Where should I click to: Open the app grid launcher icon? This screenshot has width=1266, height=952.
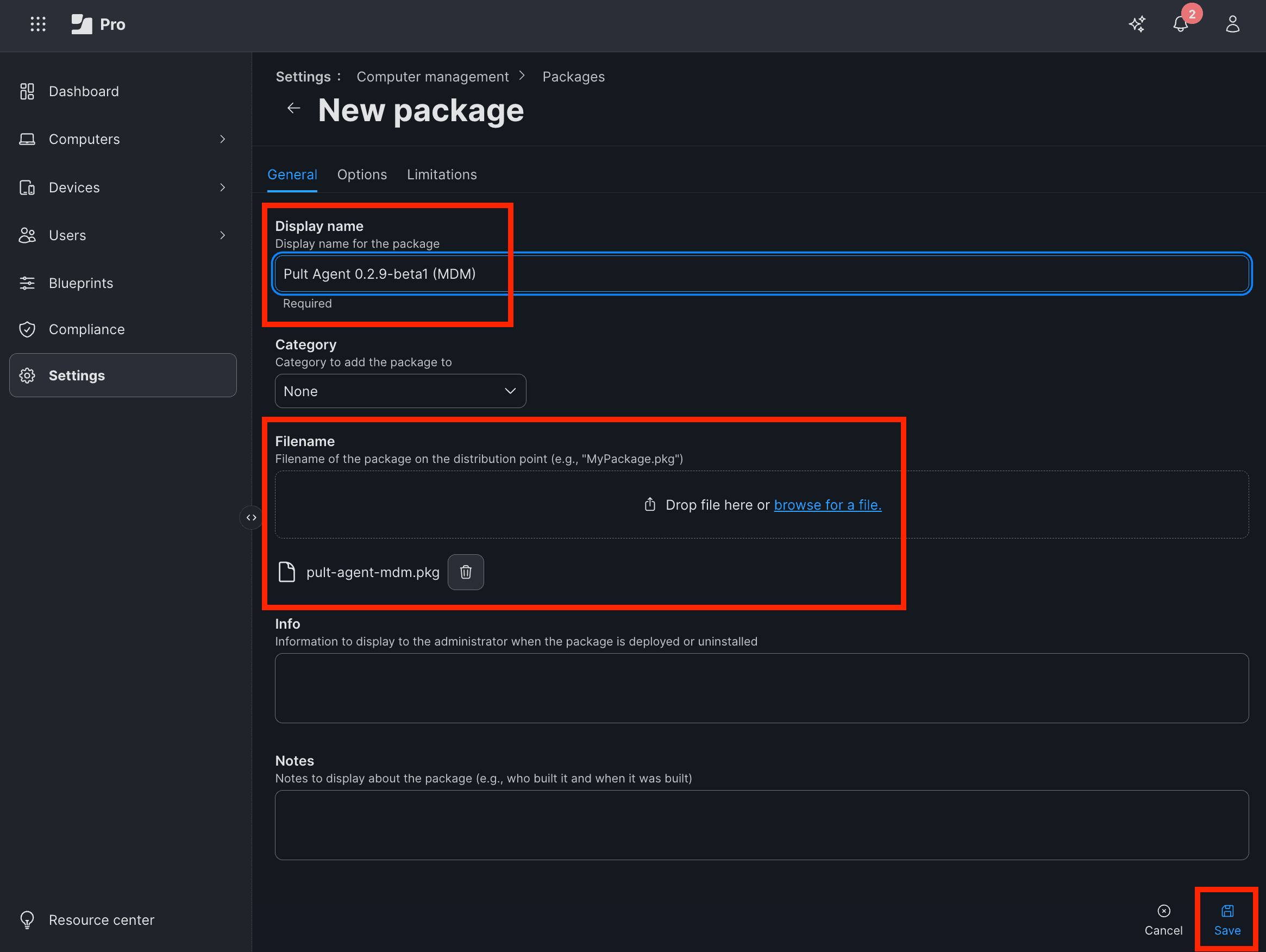pyautogui.click(x=38, y=24)
